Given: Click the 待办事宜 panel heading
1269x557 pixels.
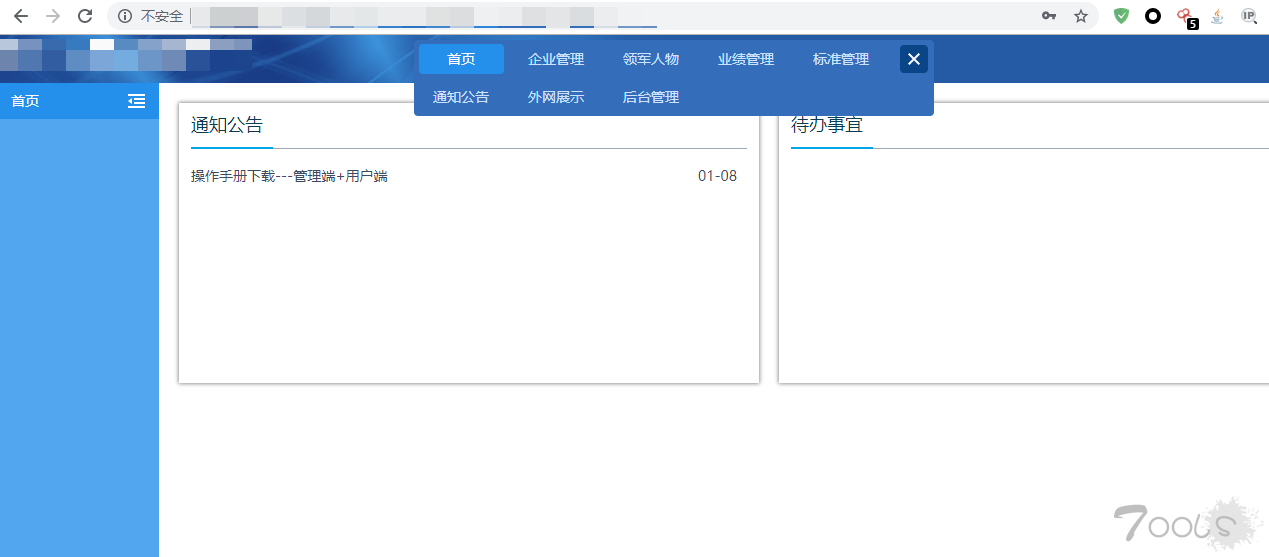Looking at the screenshot, I should pos(827,125).
